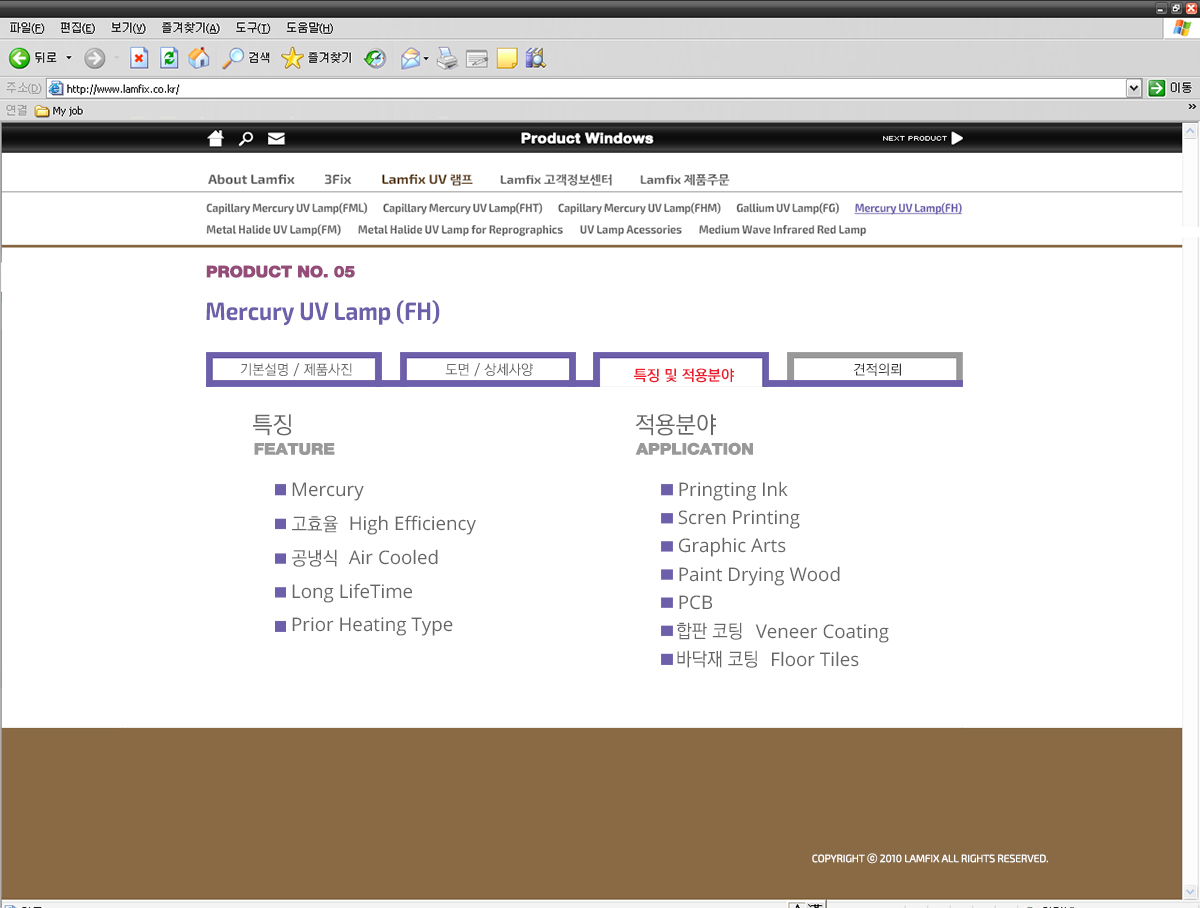Expand the address bar dropdown

coord(1133,88)
